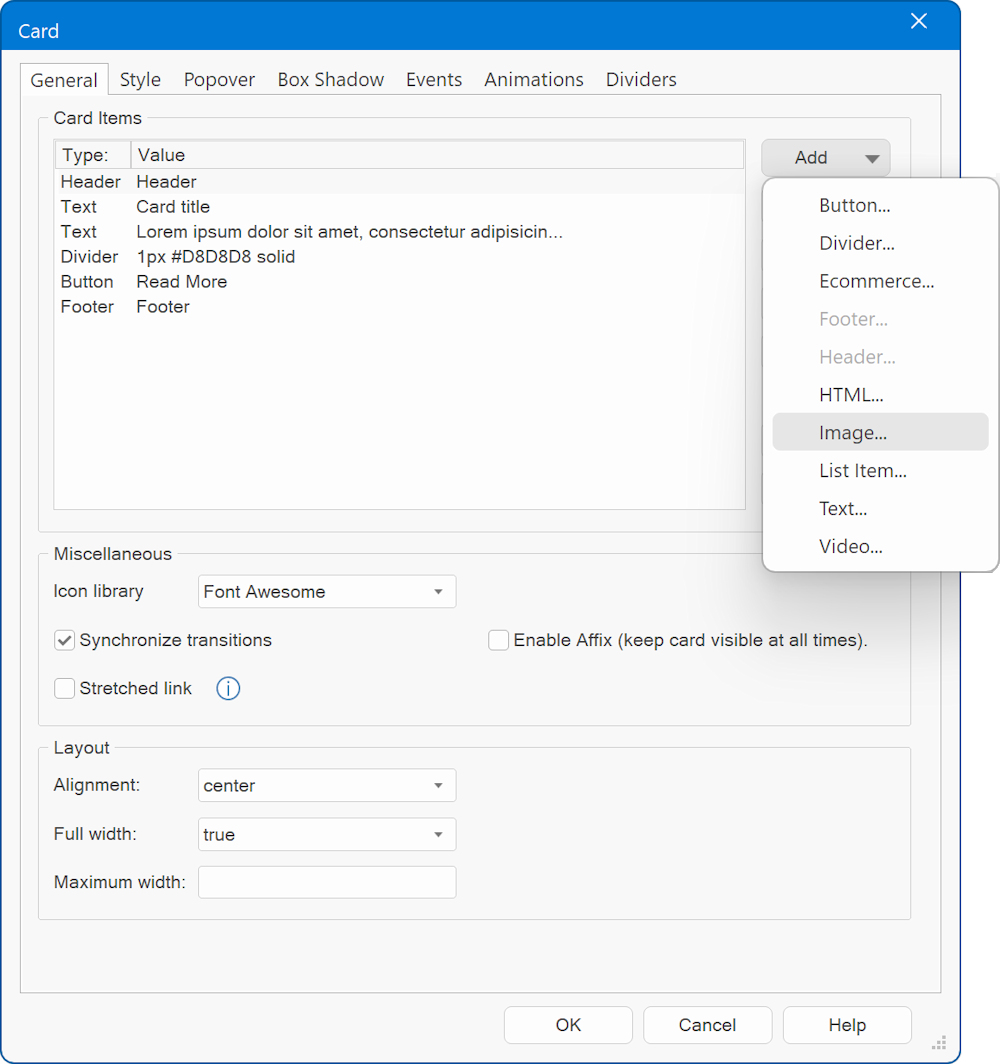Image resolution: width=1000 pixels, height=1064 pixels.
Task: Select the Divider row in Card Items
Action: [x=178, y=257]
